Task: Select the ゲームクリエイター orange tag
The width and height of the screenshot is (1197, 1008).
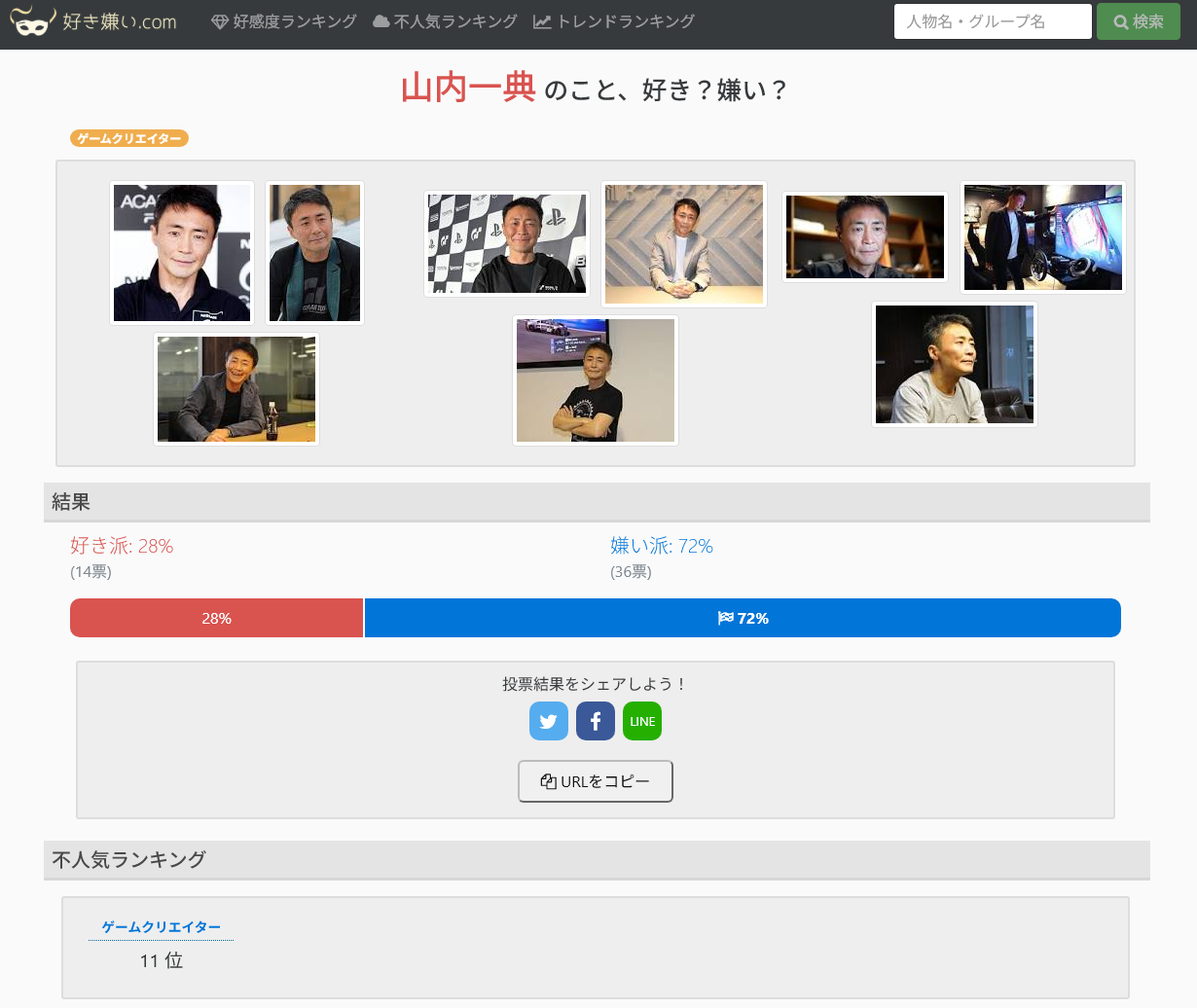Action: [x=129, y=138]
